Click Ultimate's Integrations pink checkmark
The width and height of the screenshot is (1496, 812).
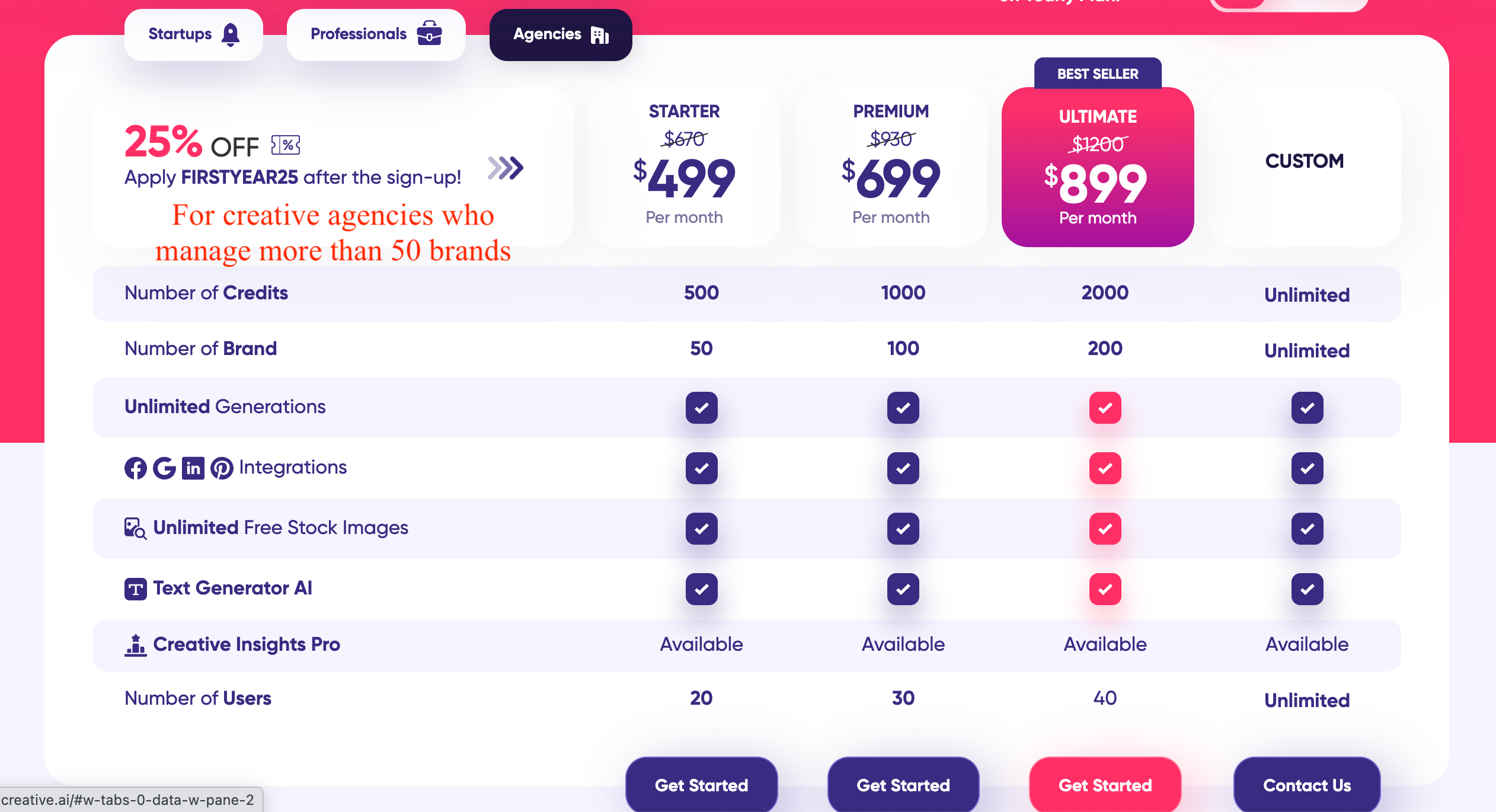click(x=1105, y=468)
